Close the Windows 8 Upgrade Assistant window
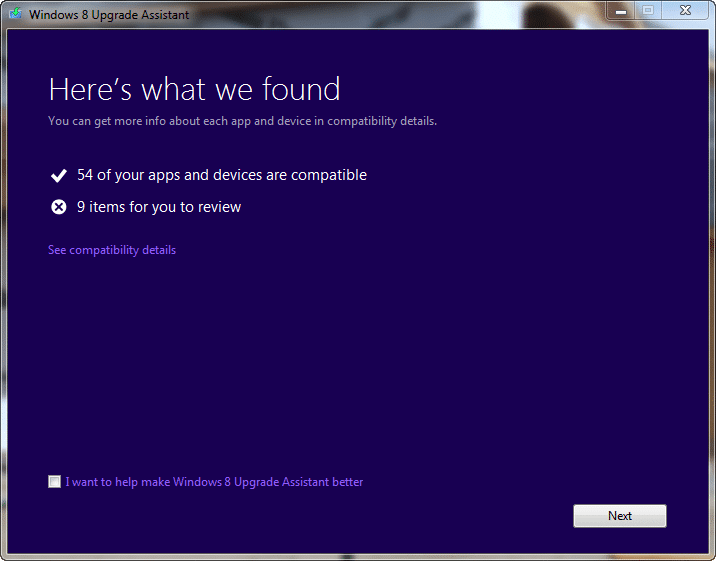 coord(685,10)
